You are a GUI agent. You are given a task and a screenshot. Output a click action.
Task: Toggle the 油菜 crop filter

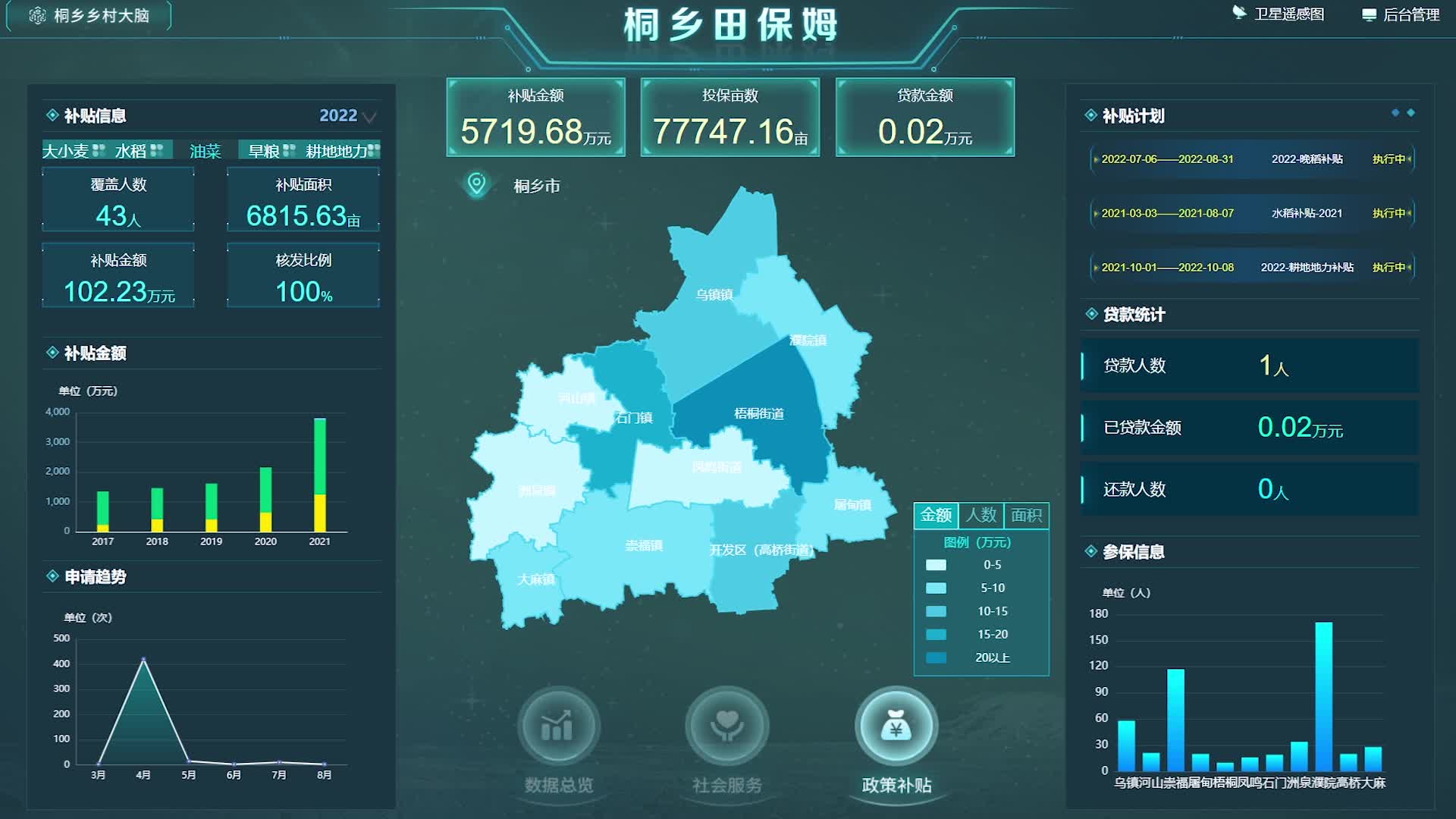click(205, 151)
